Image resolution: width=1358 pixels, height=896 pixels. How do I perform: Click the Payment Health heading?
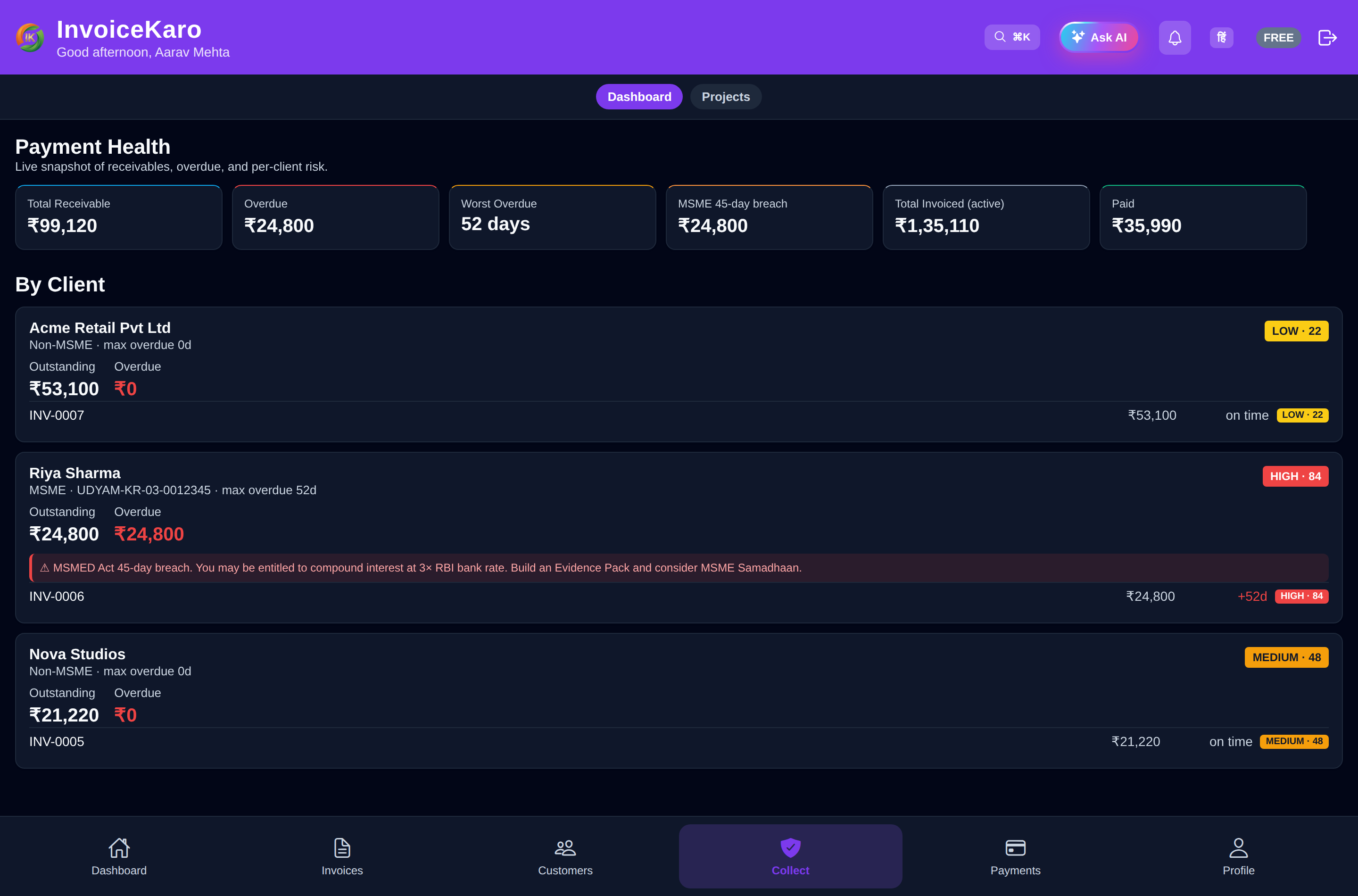(x=92, y=147)
